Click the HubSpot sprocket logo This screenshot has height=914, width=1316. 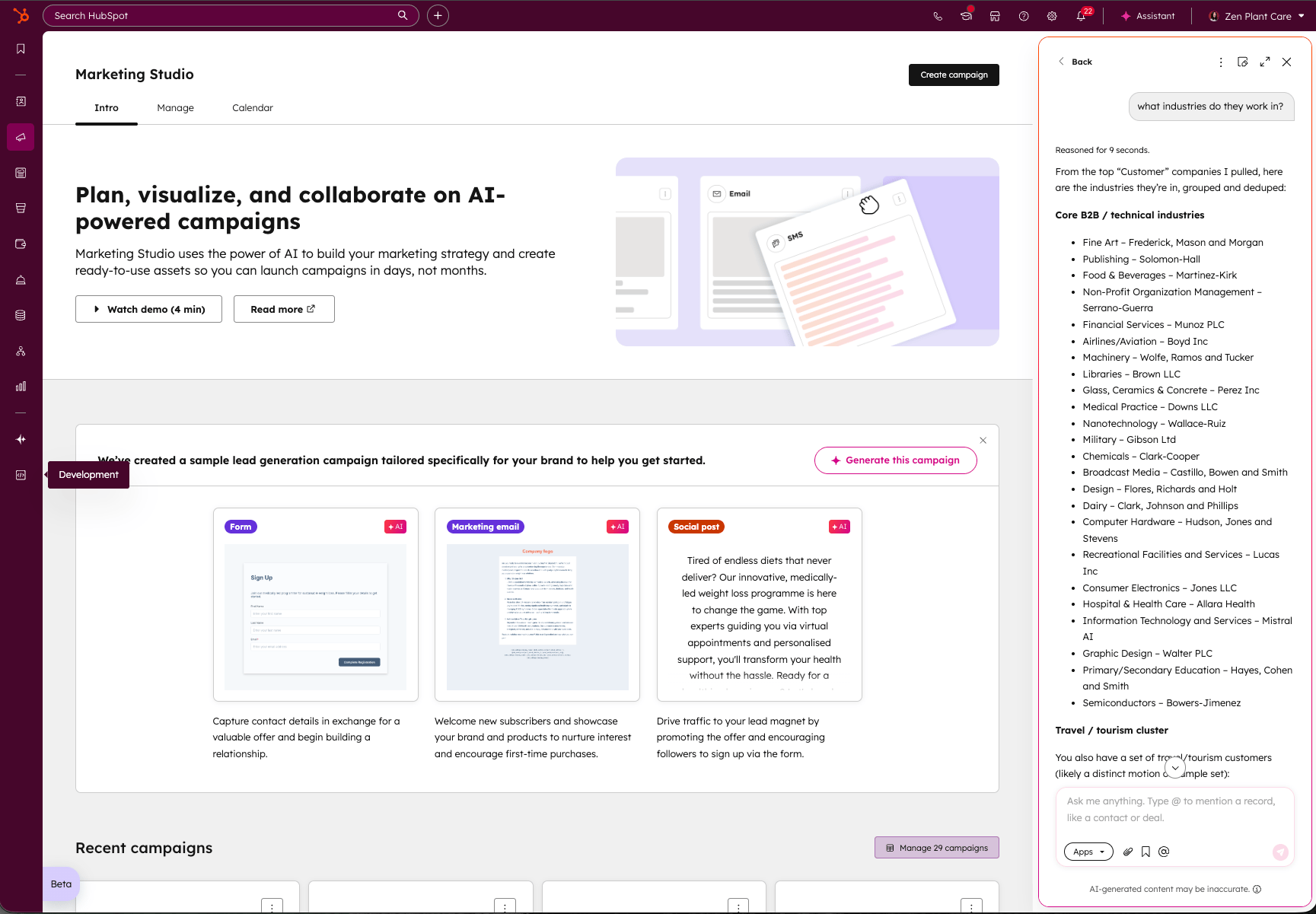tap(21, 15)
